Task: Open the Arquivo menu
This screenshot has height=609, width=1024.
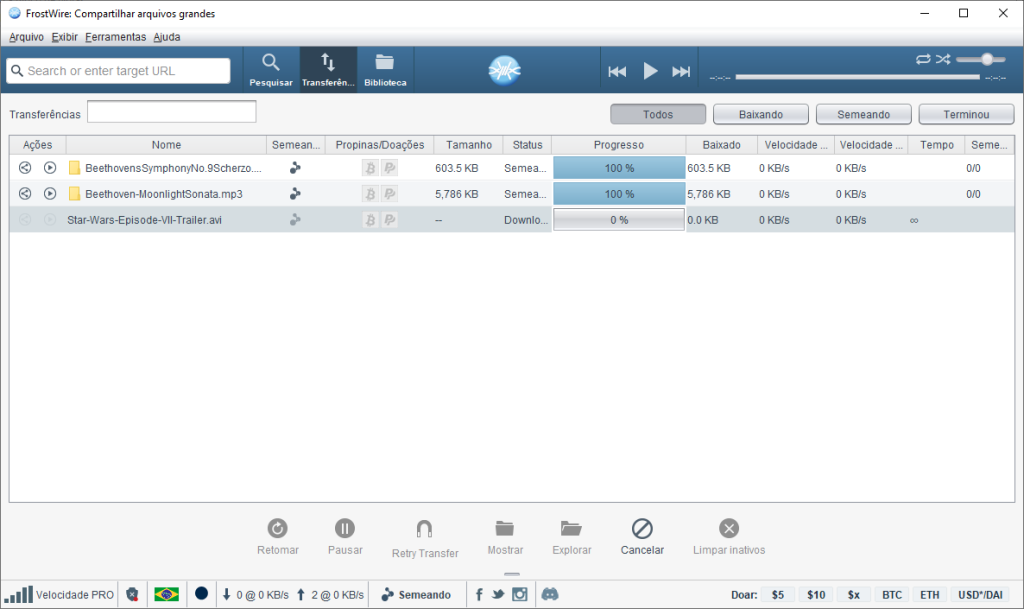Action: tap(25, 36)
